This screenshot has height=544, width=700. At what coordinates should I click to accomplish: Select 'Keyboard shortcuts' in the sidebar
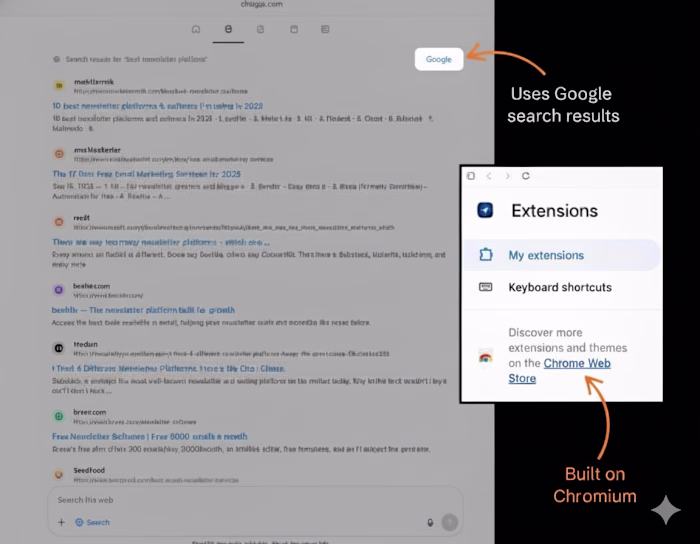pyautogui.click(x=562, y=287)
